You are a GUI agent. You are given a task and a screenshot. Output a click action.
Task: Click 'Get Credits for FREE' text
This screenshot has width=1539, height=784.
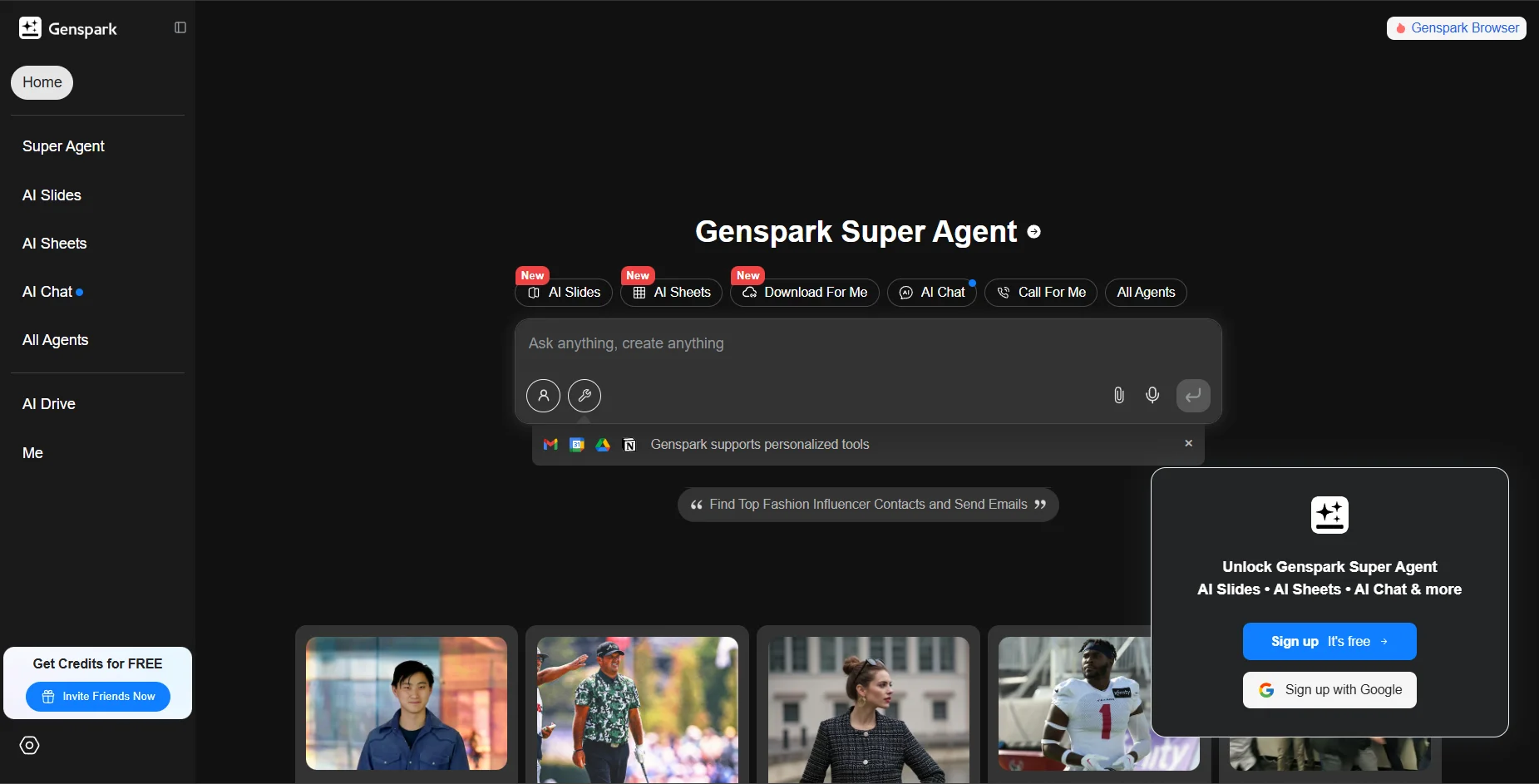point(97,663)
